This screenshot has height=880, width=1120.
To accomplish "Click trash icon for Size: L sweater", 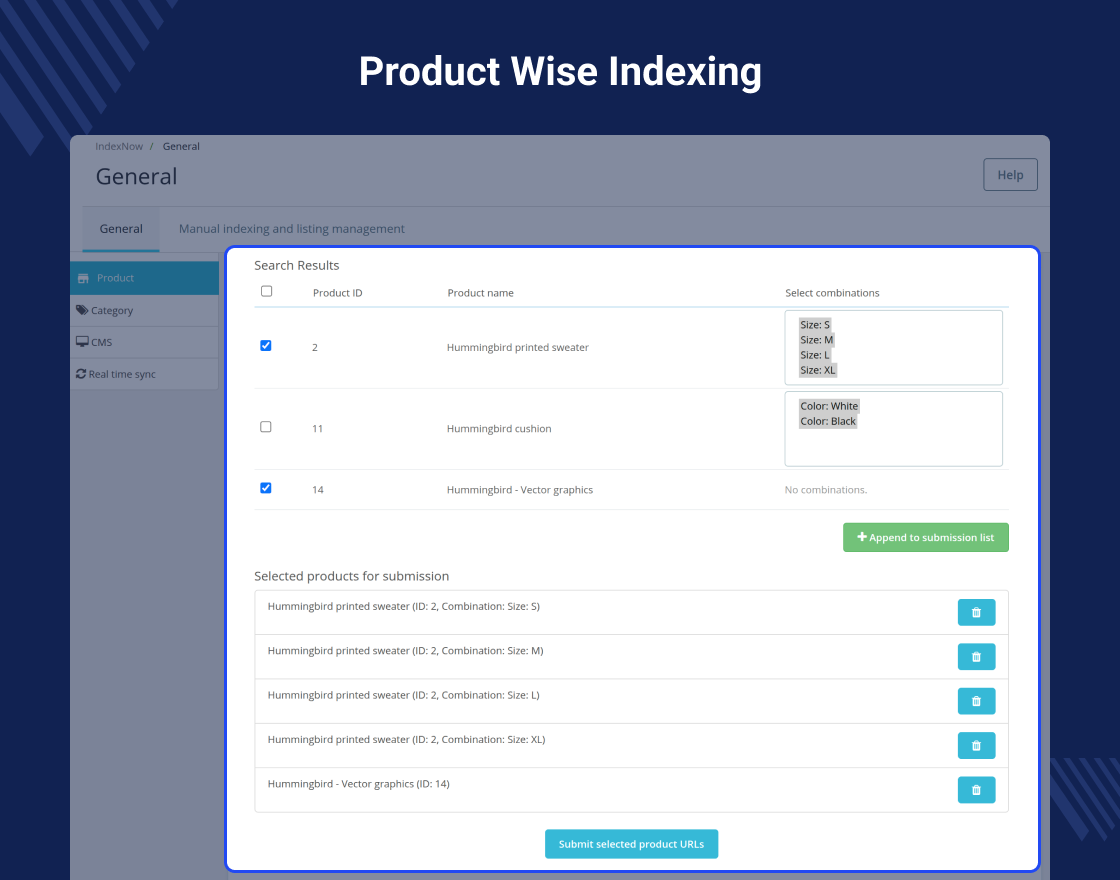I will pos(976,701).
